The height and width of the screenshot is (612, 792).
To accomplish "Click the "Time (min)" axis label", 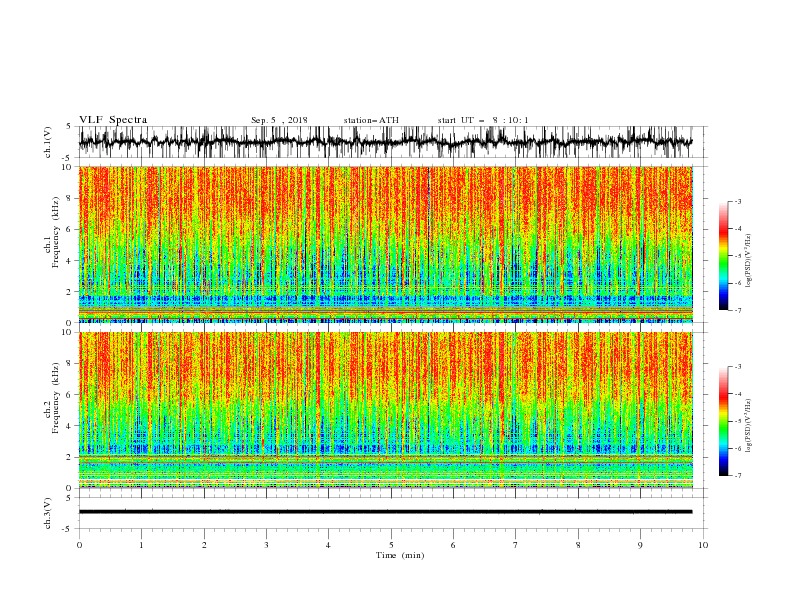I will point(400,555).
